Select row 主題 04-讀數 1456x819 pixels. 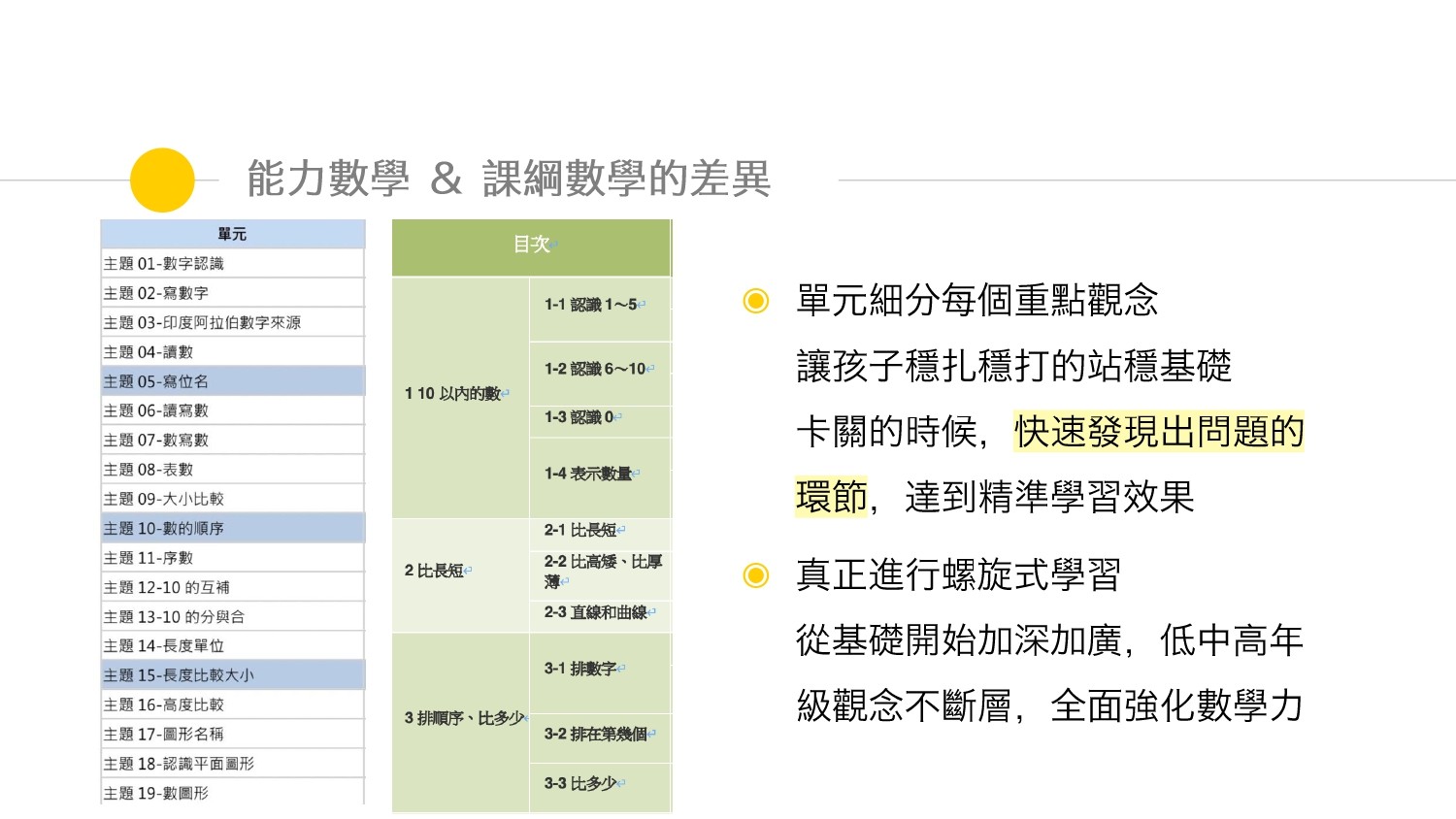[x=233, y=352]
